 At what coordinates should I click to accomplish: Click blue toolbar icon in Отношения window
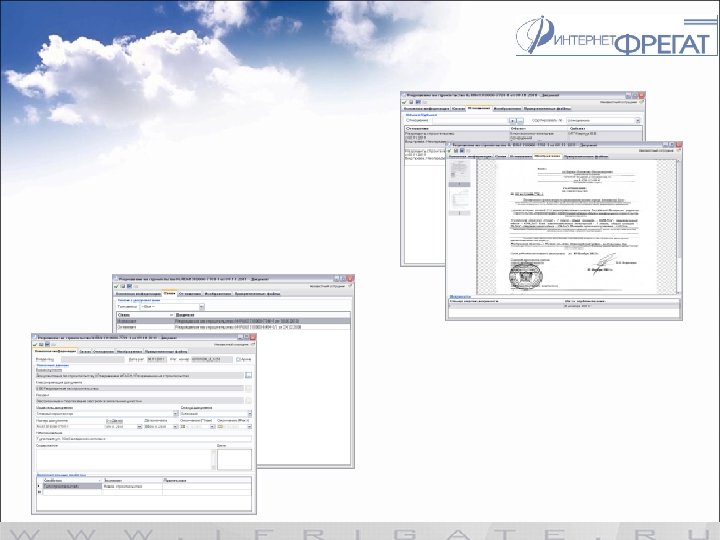418,102
